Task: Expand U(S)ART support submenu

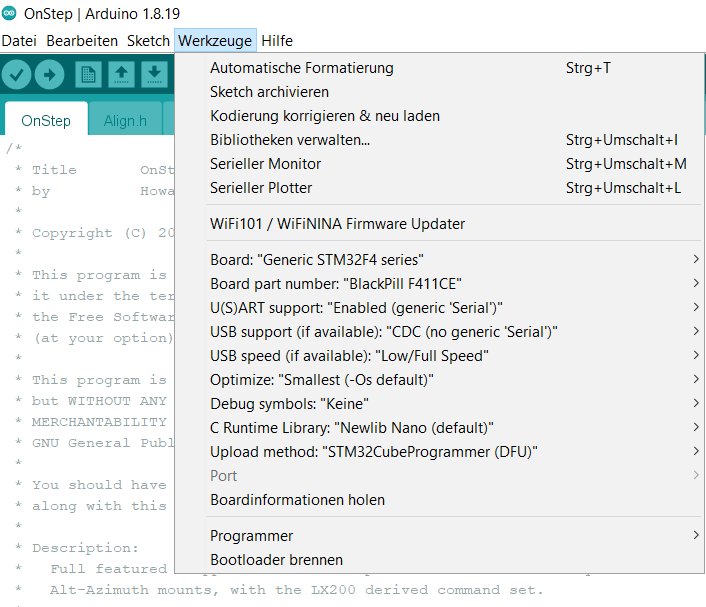Action: tap(439, 308)
